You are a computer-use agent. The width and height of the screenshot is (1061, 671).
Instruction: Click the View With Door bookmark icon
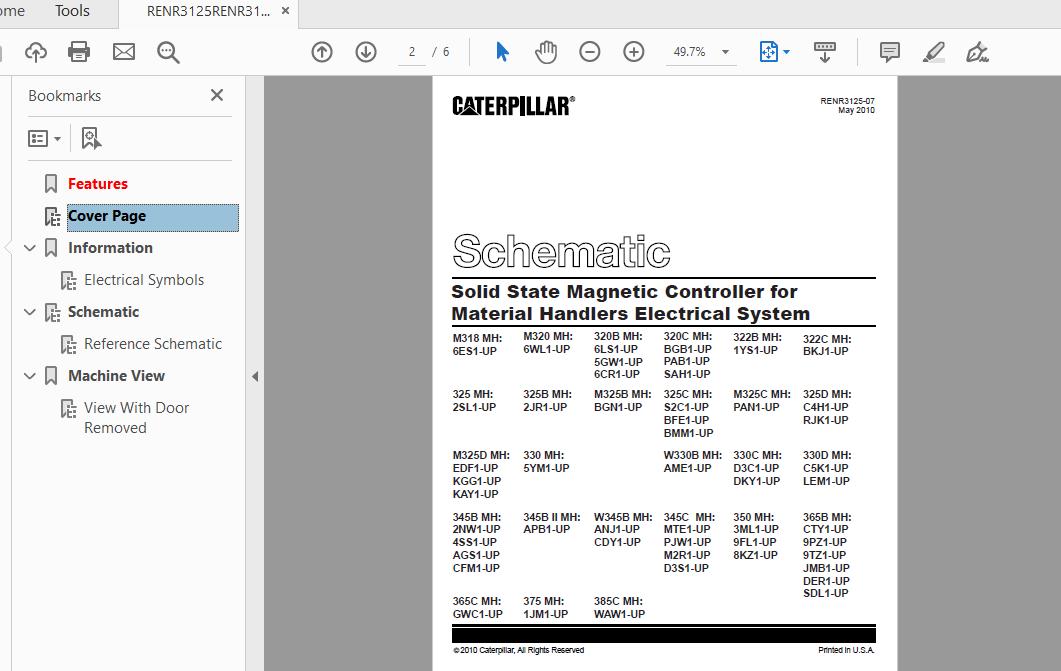[68, 409]
